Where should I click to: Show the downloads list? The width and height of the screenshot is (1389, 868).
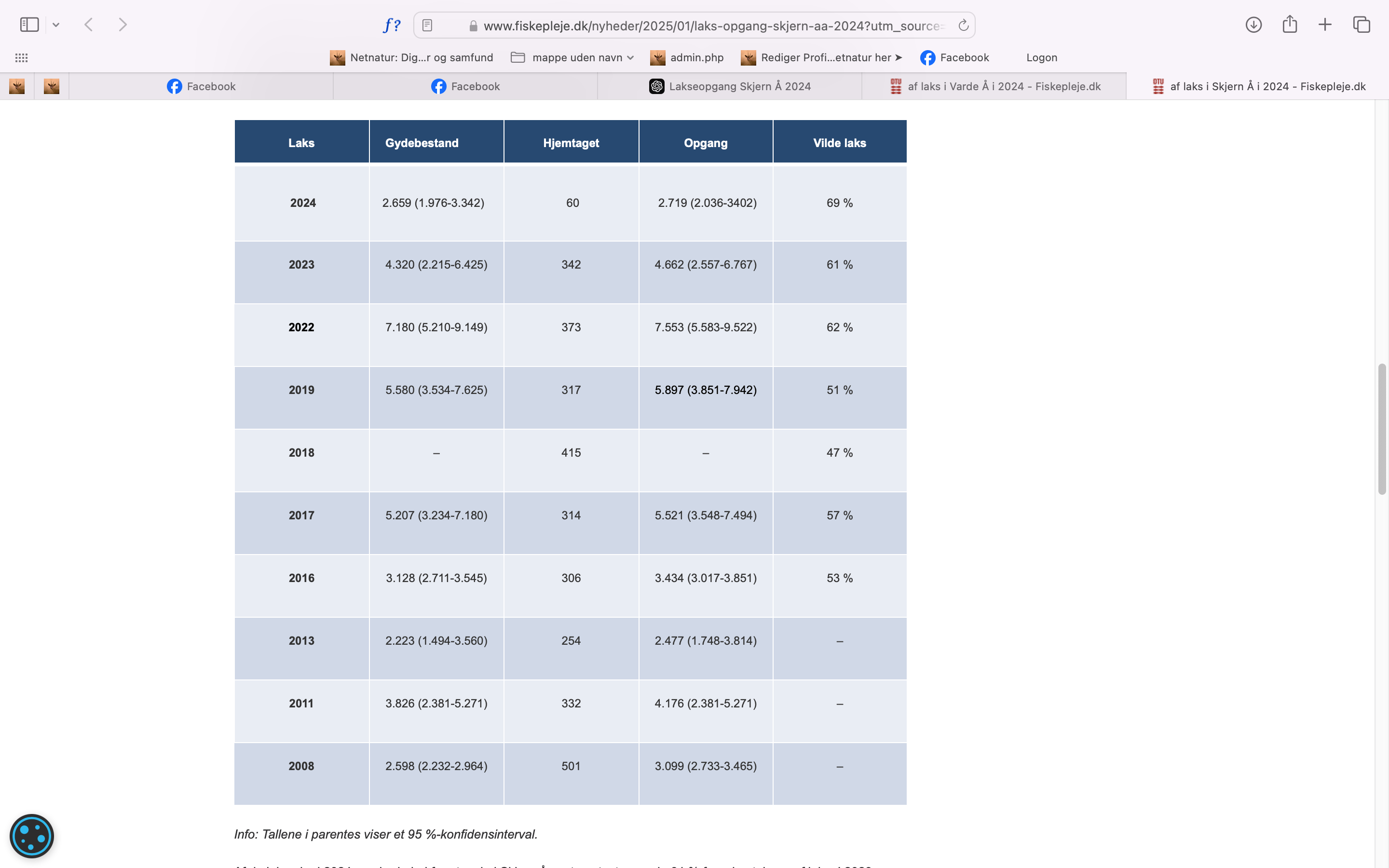(x=1253, y=25)
